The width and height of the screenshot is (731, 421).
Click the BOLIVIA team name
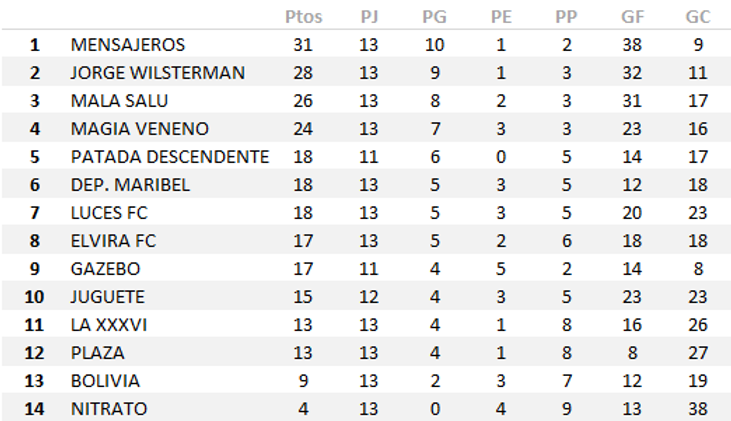[x=105, y=381]
